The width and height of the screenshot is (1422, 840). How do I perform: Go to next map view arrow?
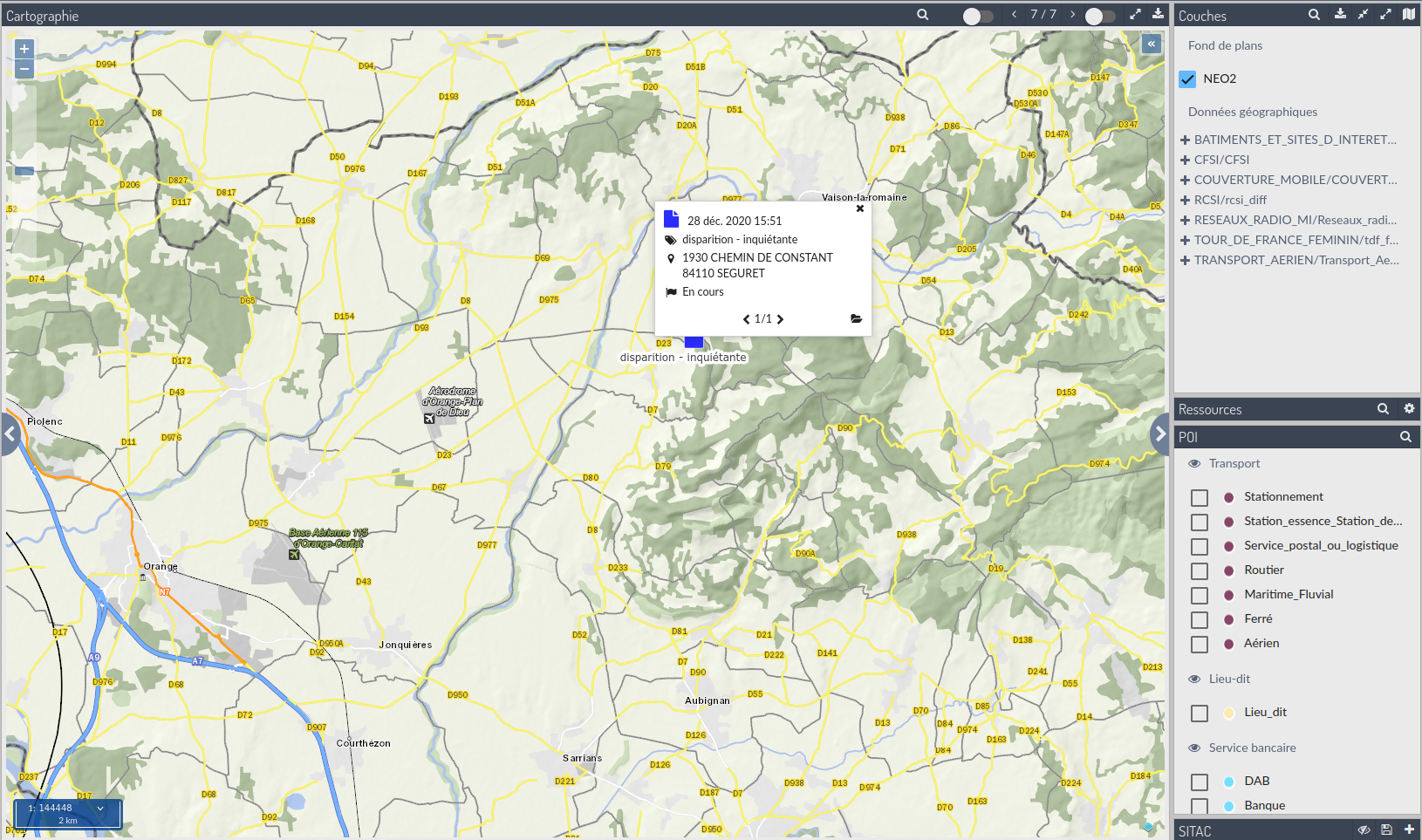coord(1073,15)
